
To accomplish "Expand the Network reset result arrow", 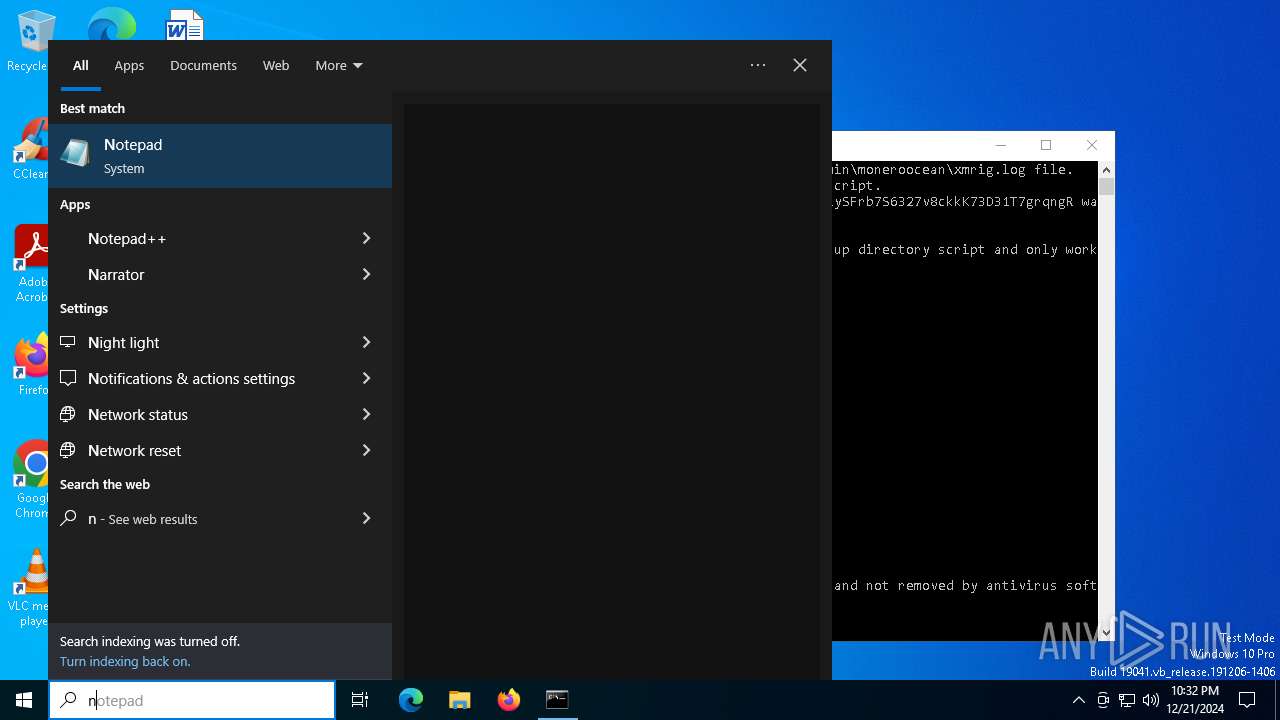I will [x=366, y=450].
